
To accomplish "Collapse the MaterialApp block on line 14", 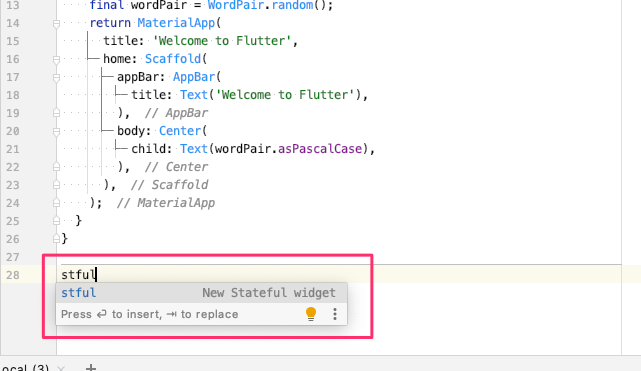I will pos(56,24).
